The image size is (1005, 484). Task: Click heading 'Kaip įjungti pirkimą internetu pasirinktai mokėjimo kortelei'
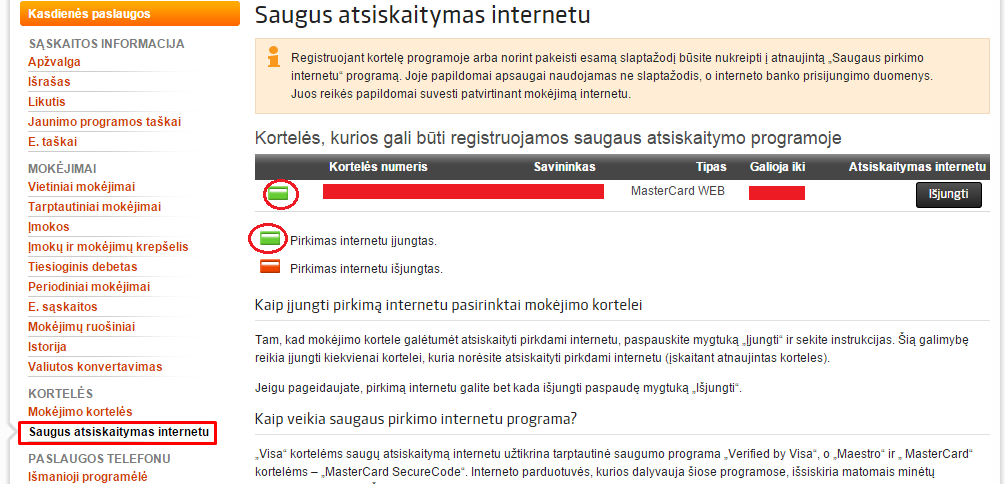[x=449, y=305]
